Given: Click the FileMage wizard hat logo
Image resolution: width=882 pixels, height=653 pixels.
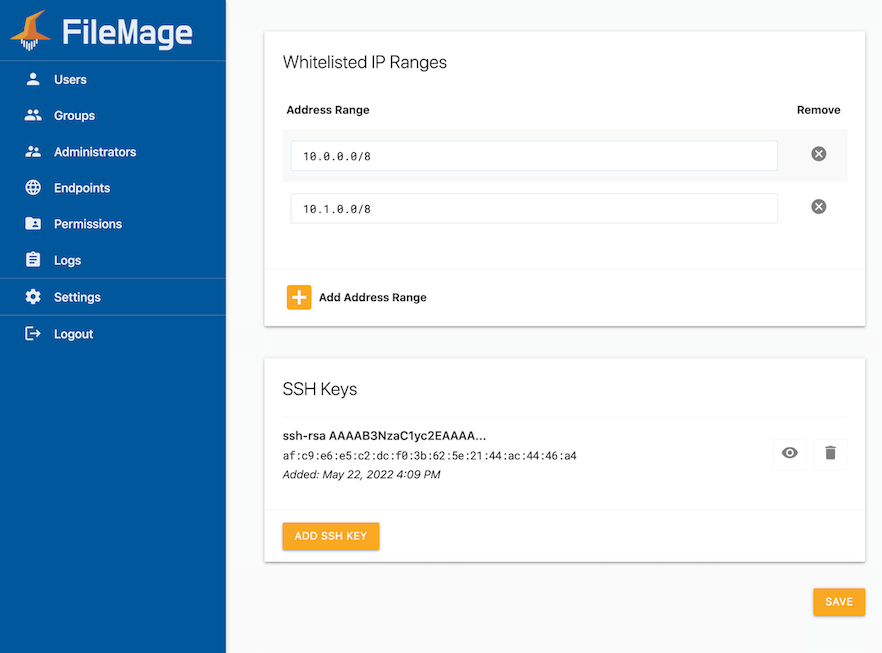Looking at the screenshot, I should (x=30, y=30).
